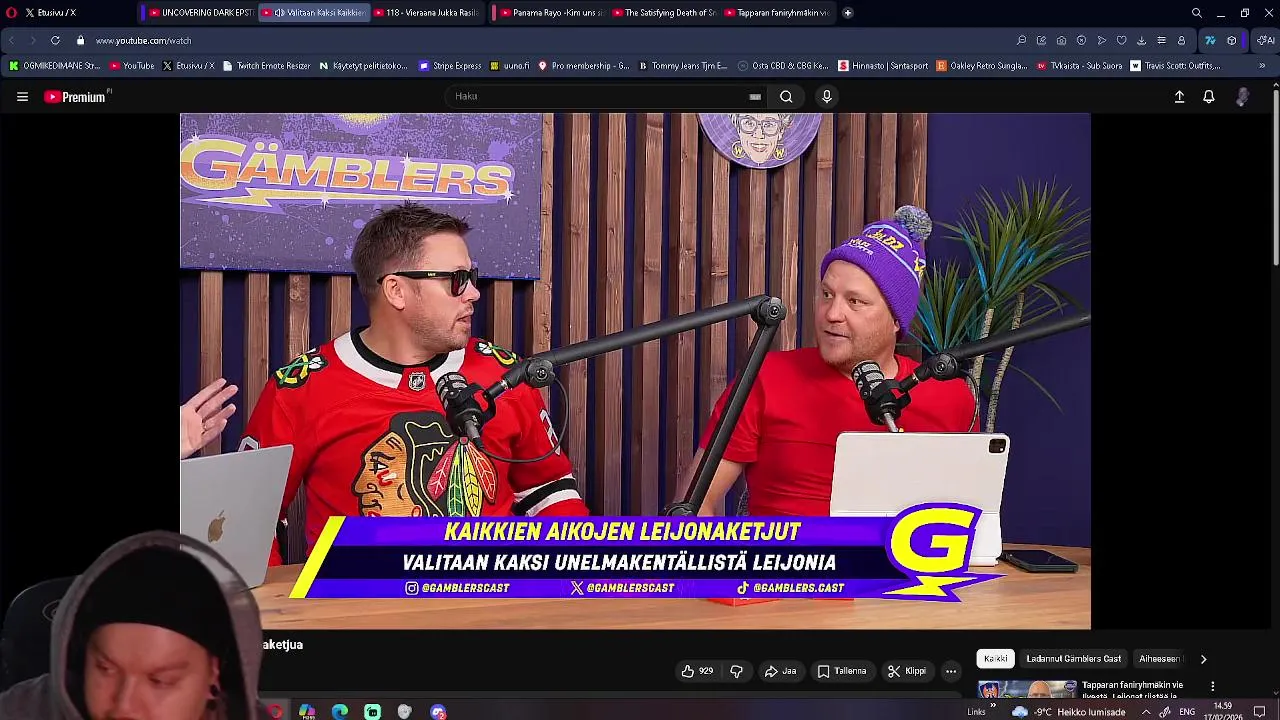Click the Gämblers video player
This screenshot has height=720, width=1280.
(635, 370)
